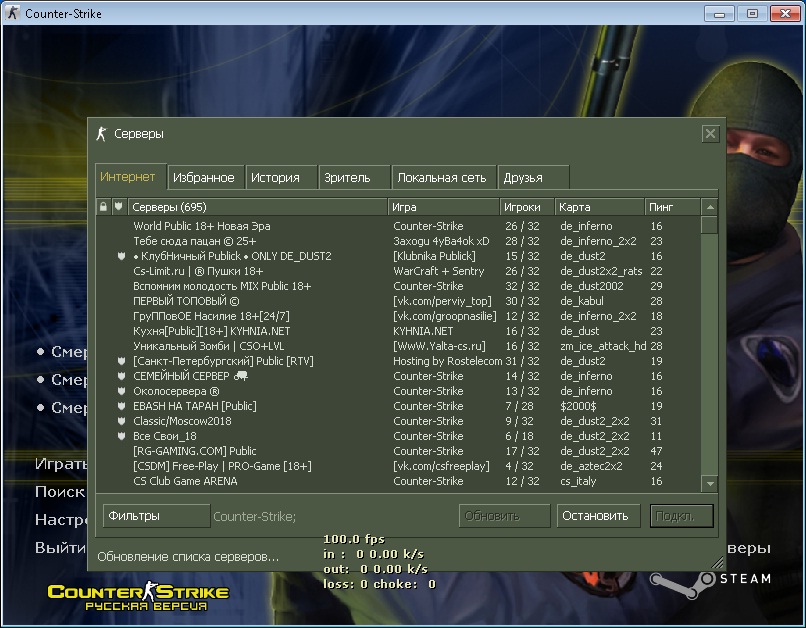Viewport: 806px width, 628px height.
Task: Click shield icon on Санкт-Петербургский Public row
Action: (121, 361)
